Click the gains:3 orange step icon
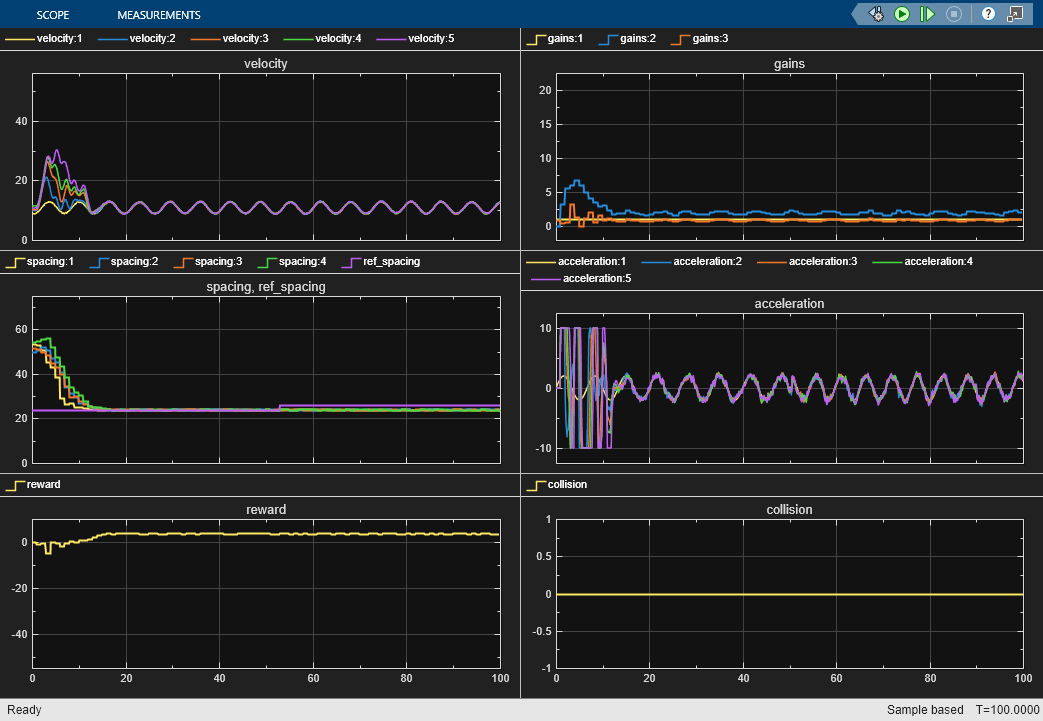This screenshot has height=721, width=1043. 680,39
